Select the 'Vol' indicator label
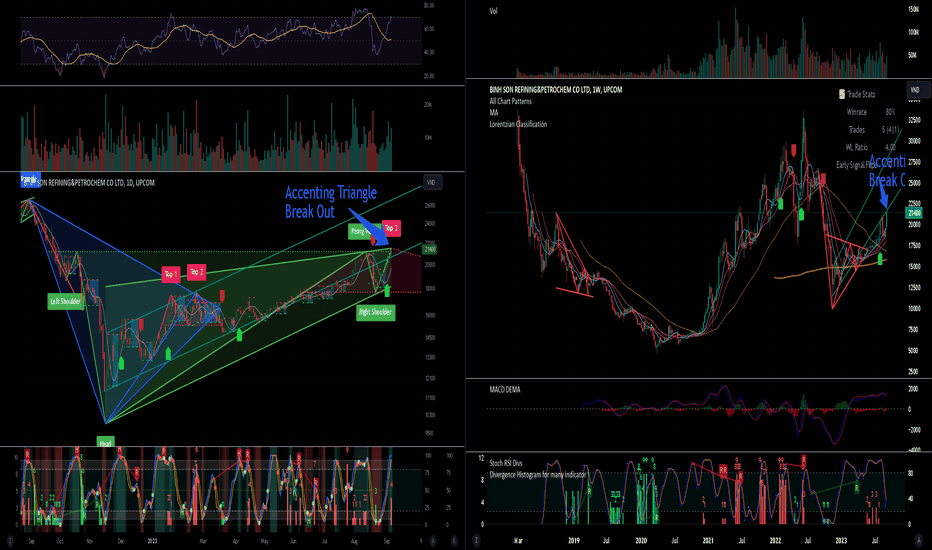932x550 pixels. [x=493, y=11]
